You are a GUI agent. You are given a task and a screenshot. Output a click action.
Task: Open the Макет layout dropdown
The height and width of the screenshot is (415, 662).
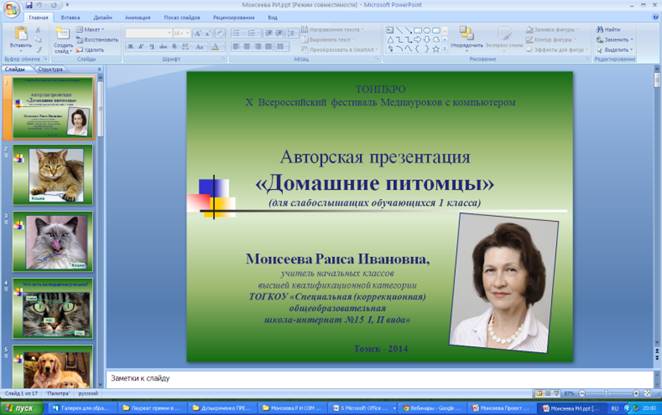tap(90, 30)
